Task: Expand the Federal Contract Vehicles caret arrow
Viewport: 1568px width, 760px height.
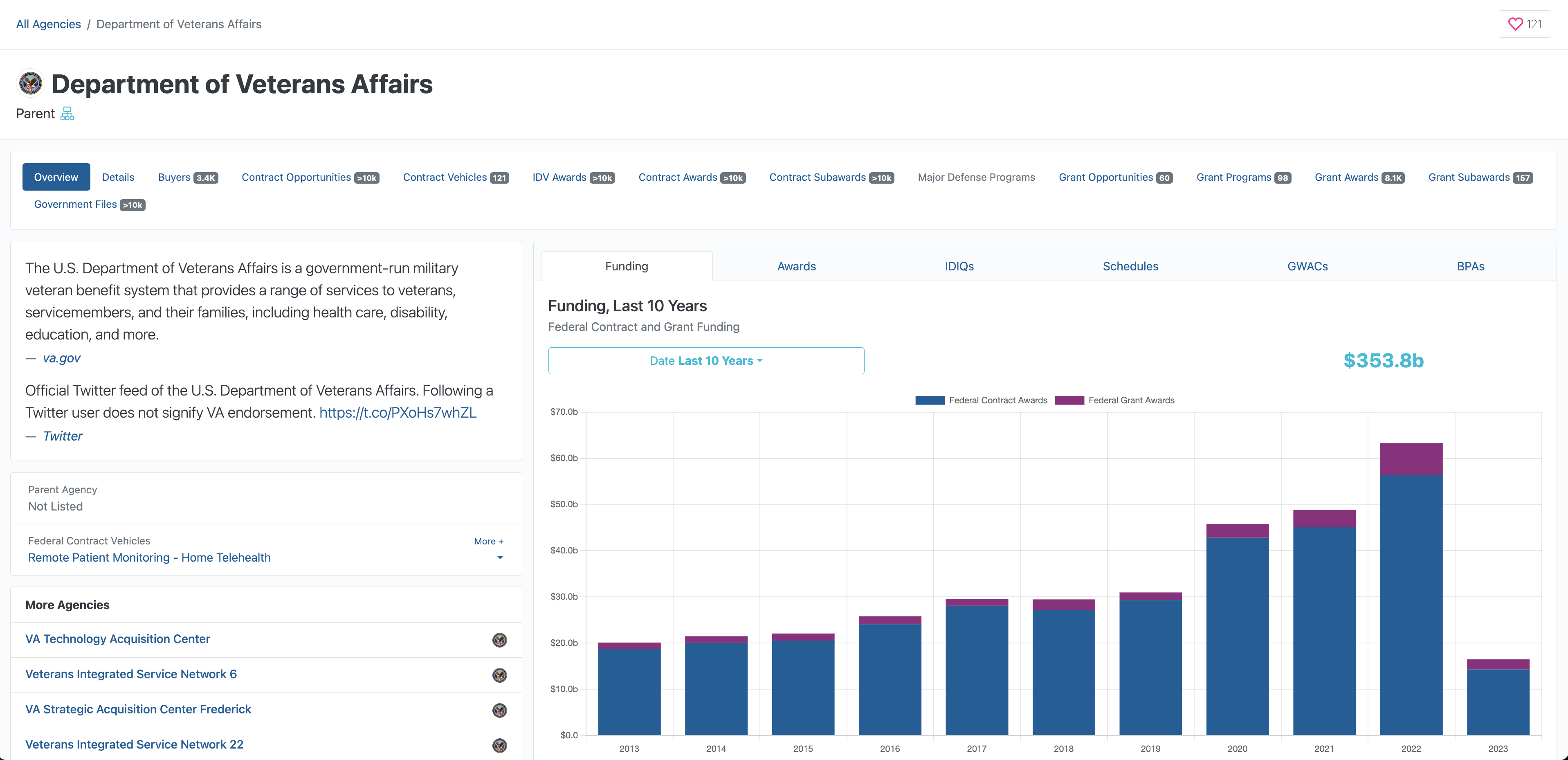Action: tap(500, 558)
